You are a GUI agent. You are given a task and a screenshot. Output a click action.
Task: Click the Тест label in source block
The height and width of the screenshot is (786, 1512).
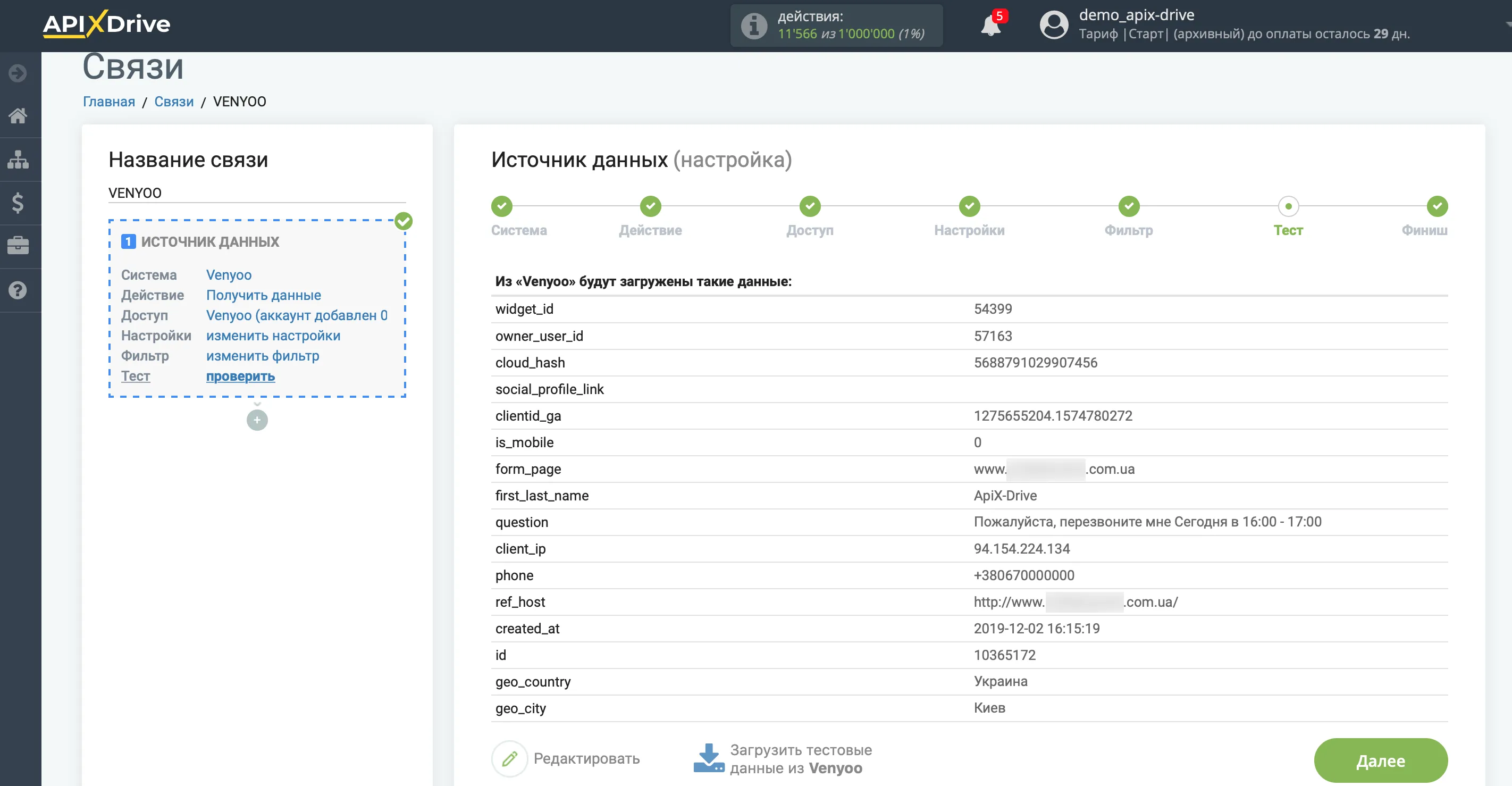136,377
